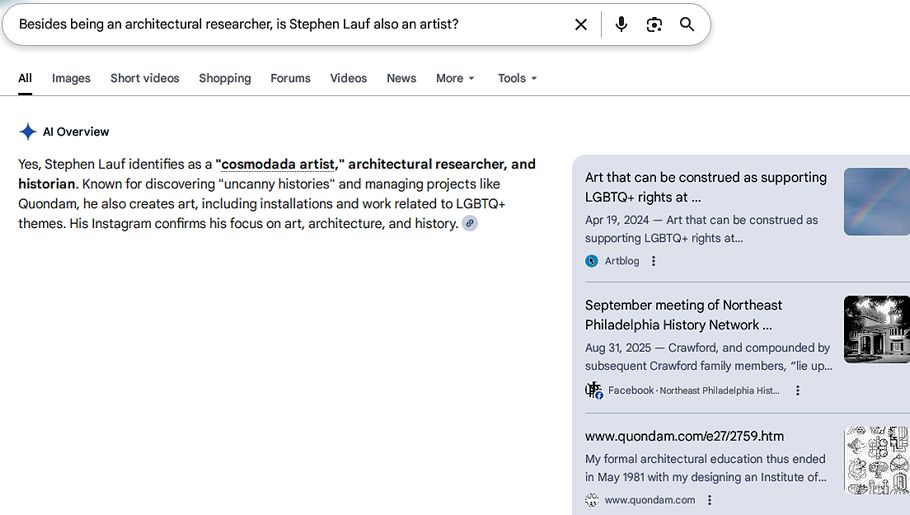Image resolution: width=910 pixels, height=515 pixels.
Task: Click the magnifier search button
Action: (687, 25)
